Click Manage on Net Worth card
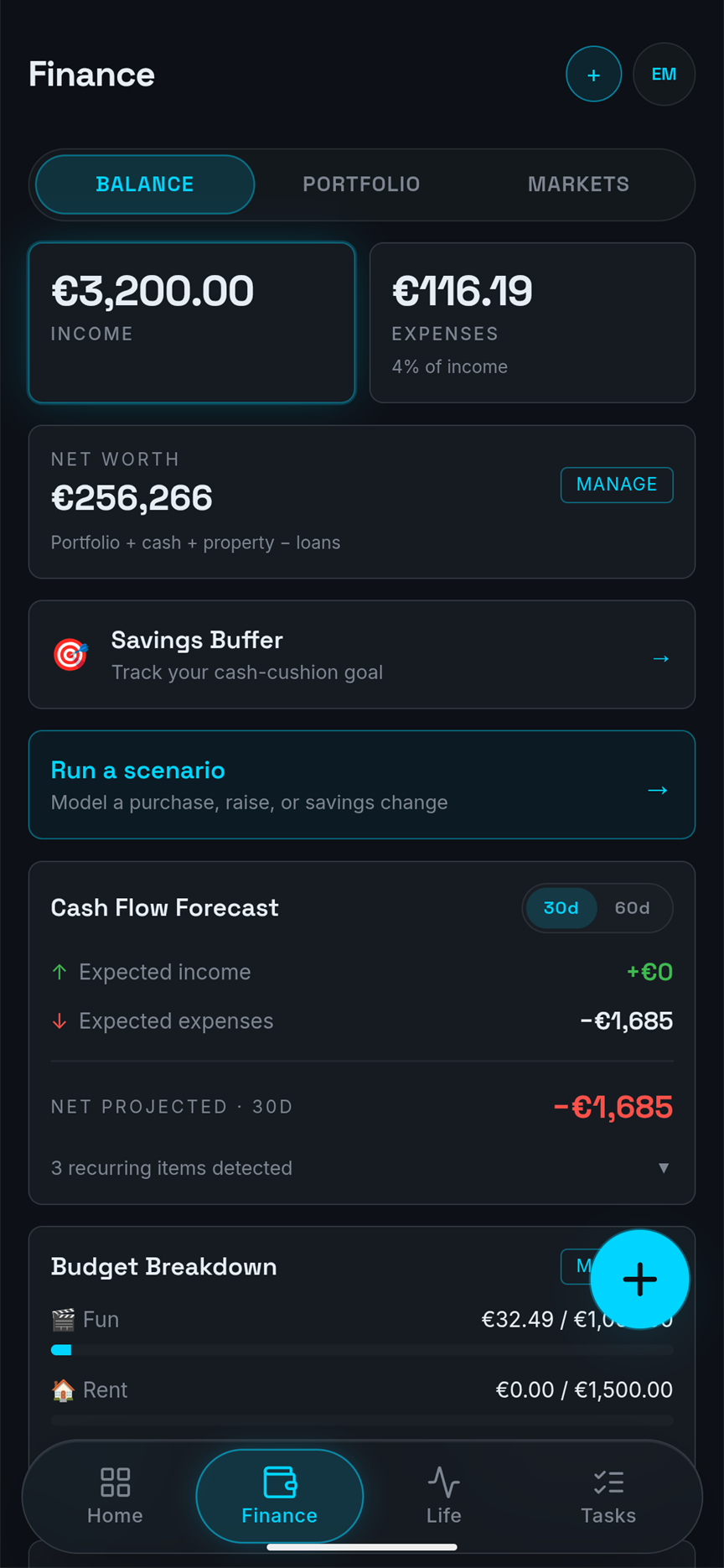This screenshot has height=1568, width=724. click(x=617, y=485)
